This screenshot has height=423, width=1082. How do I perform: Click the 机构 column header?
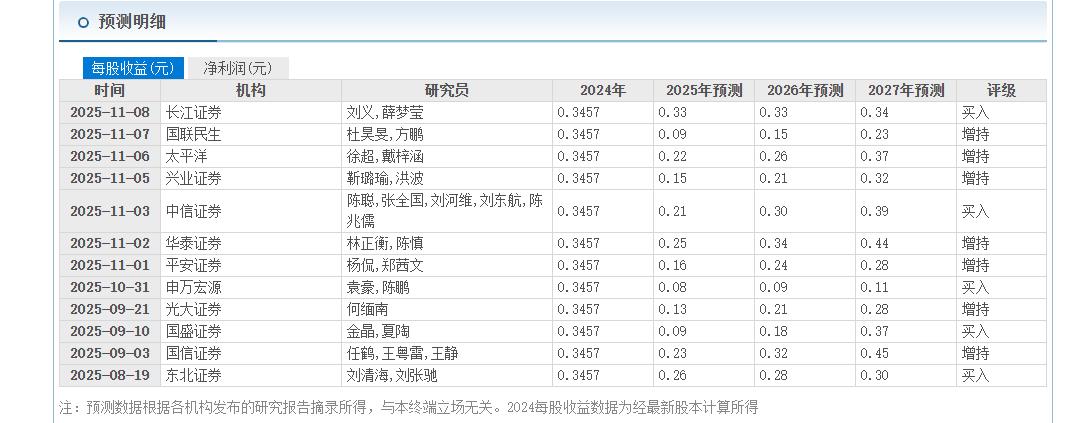(250, 90)
